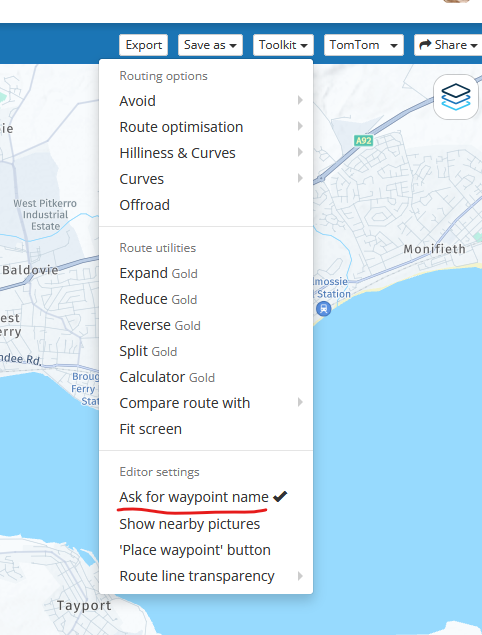The image size is (482, 635).
Task: Click the Share arrow icon
Action: pyautogui.click(x=425, y=44)
